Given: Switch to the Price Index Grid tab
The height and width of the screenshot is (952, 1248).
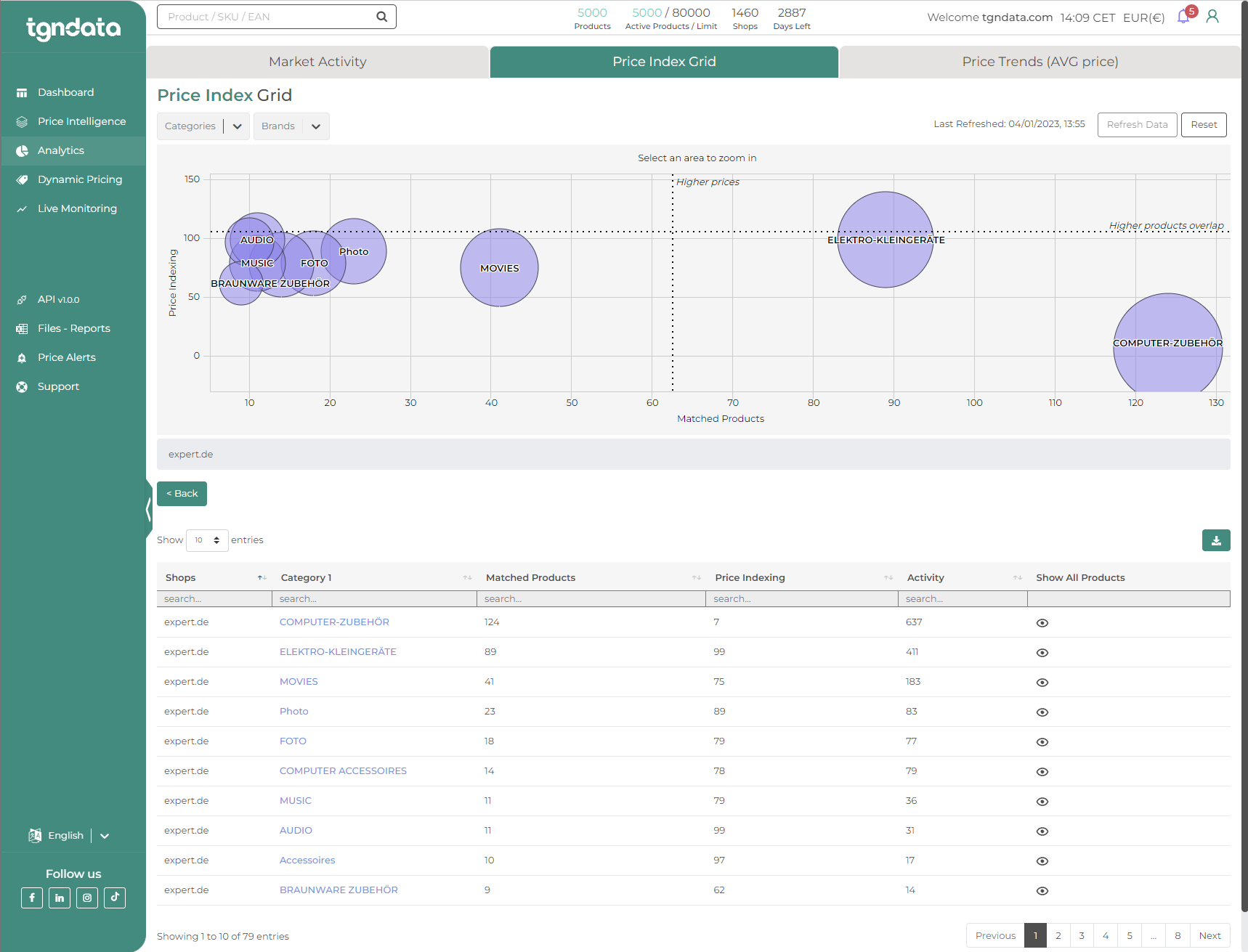Looking at the screenshot, I should point(664,62).
